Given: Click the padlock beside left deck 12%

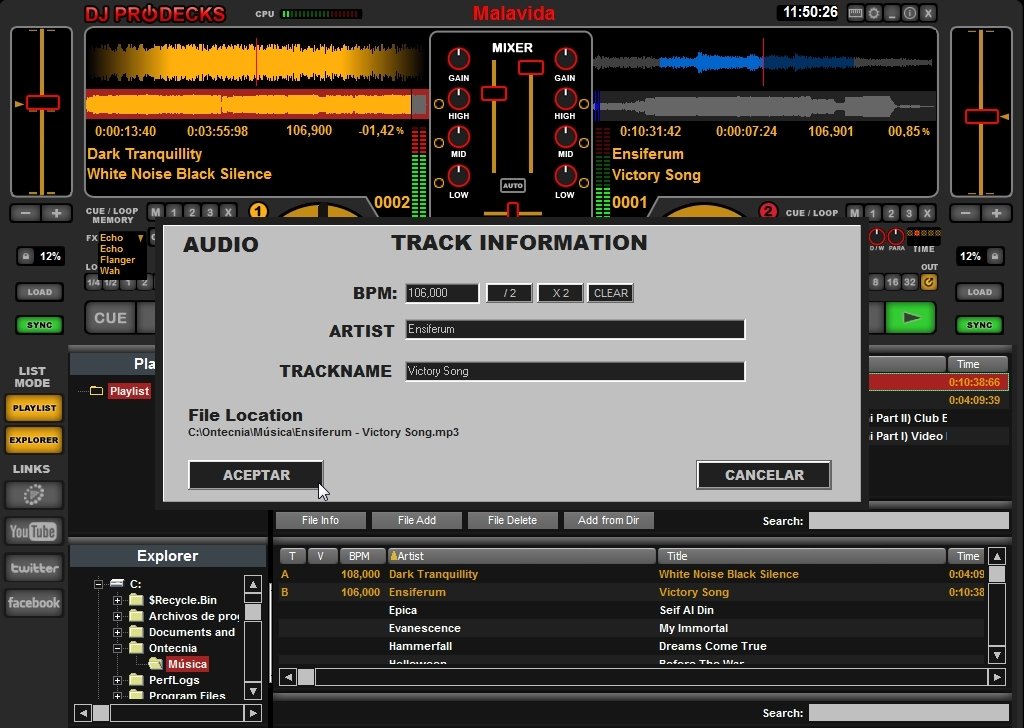Looking at the screenshot, I should coord(25,256).
